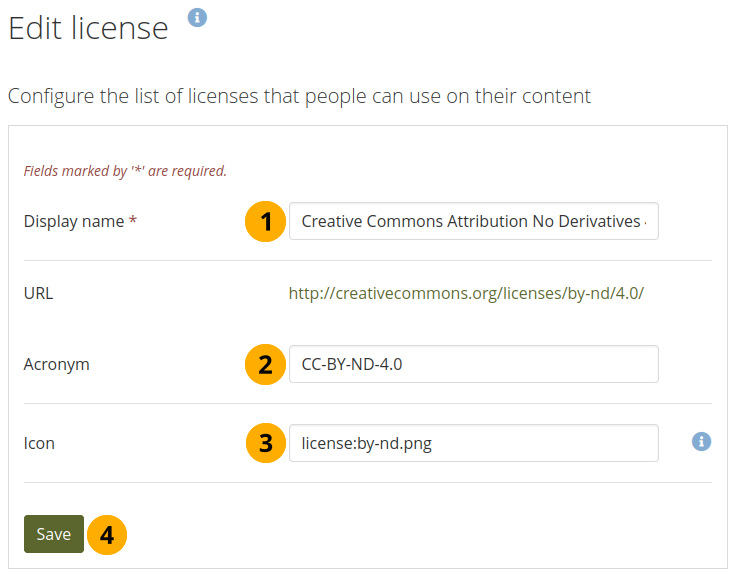Click the Acronym label
The width and height of the screenshot is (736, 576).
pos(56,365)
